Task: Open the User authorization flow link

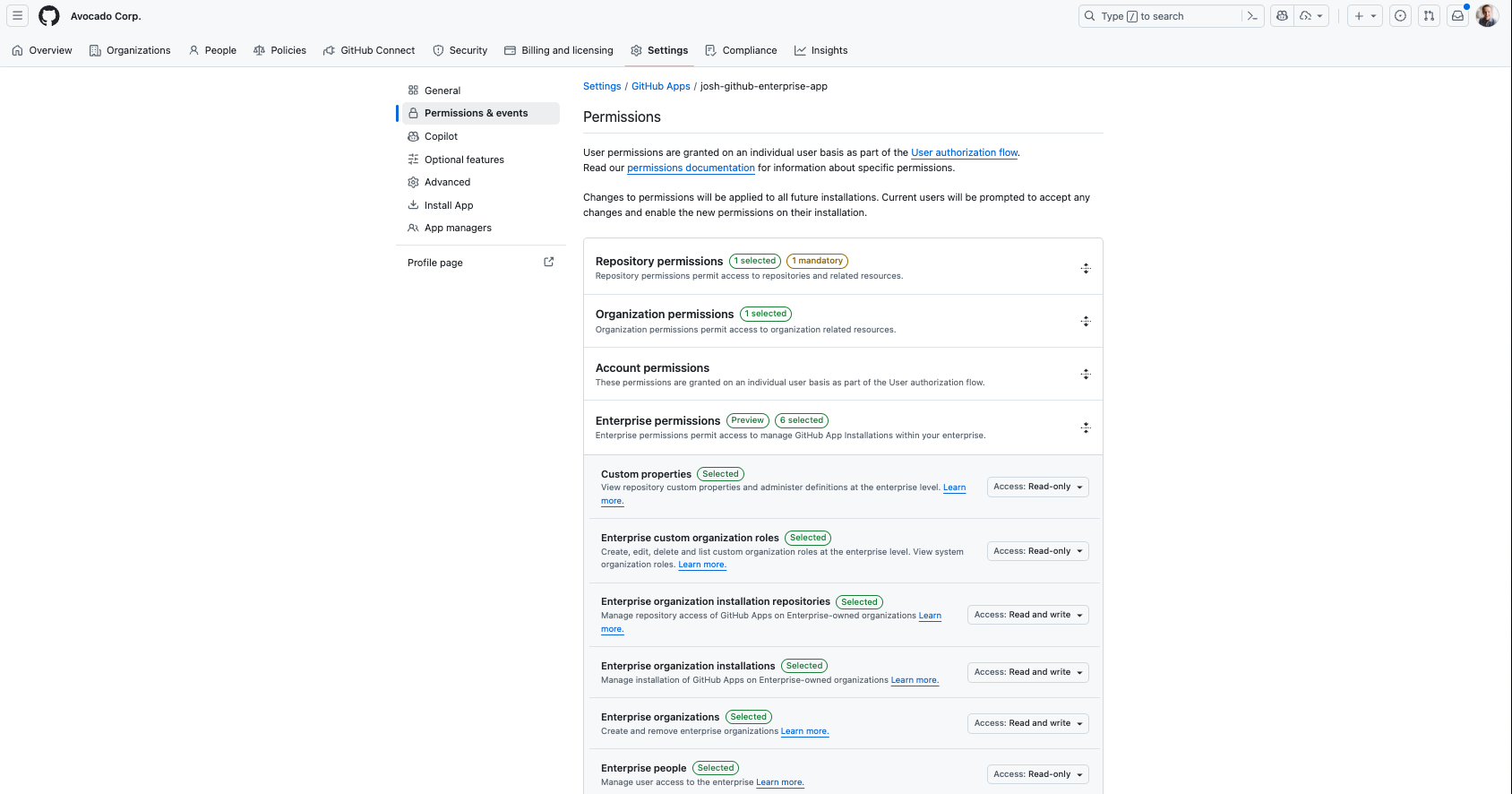Action: click(965, 152)
